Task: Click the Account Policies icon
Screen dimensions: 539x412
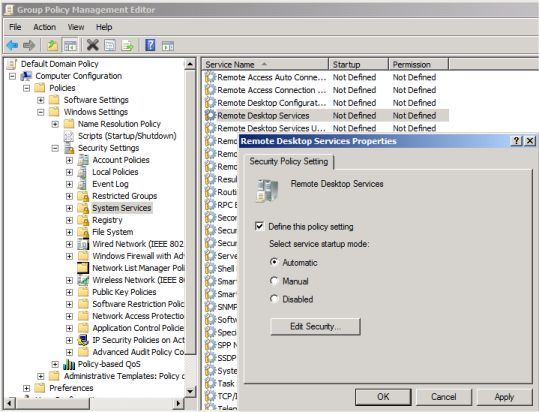Action: [x=83, y=160]
